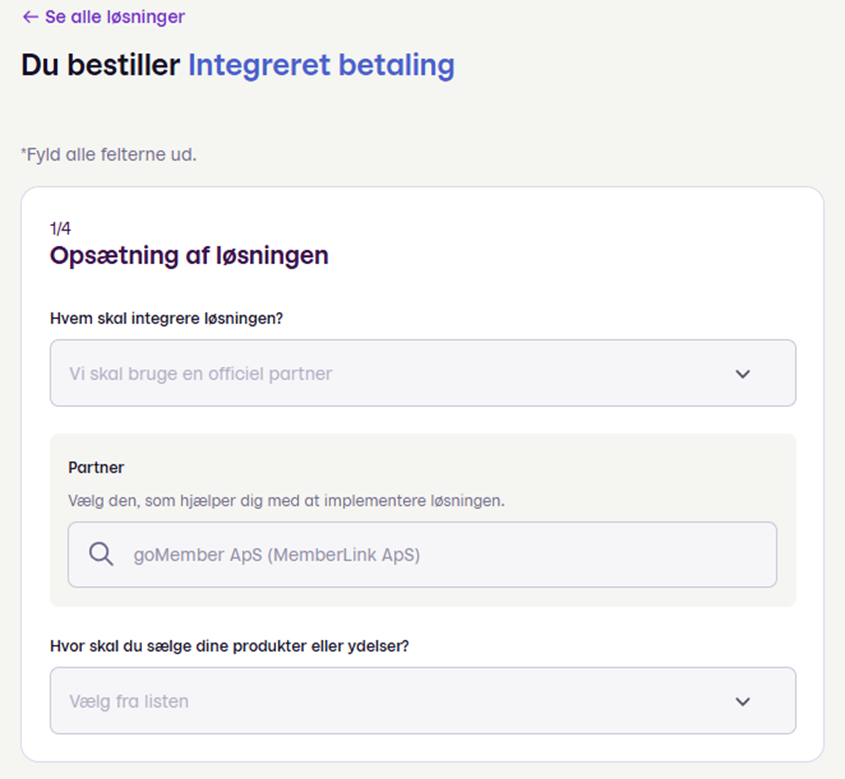Click '(MemberLink ApS)' text in partner field

point(344,554)
